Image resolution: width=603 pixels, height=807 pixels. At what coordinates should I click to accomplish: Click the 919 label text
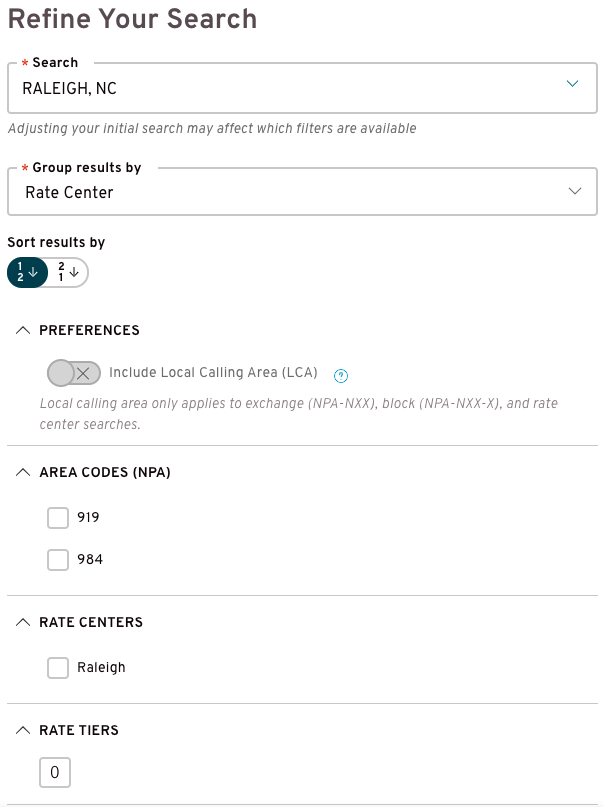tap(88, 517)
